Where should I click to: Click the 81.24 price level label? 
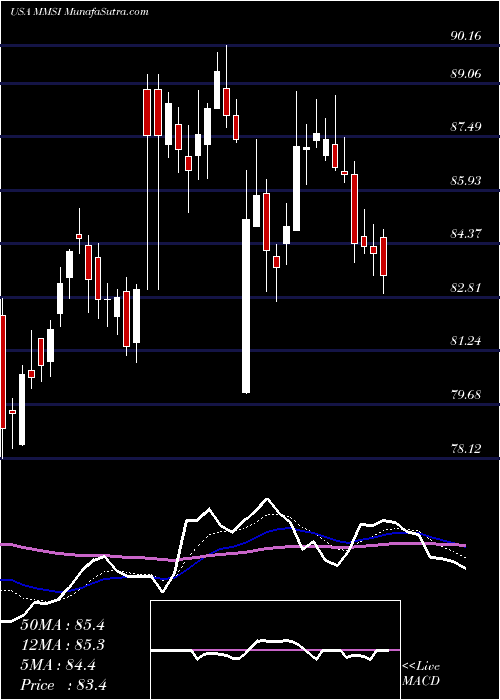[x=466, y=341]
